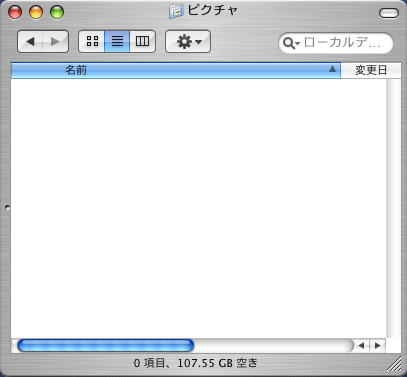Open the search scope magnifier dropdown
This screenshot has width=407, height=377.
tap(291, 43)
